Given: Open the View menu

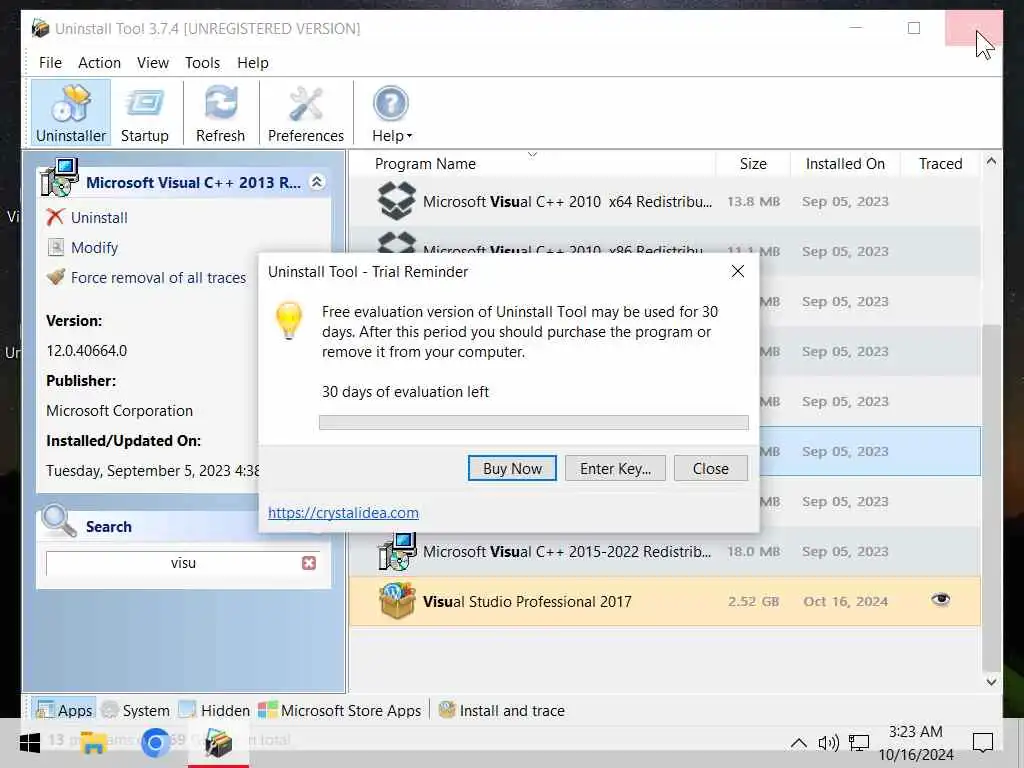Looking at the screenshot, I should (153, 63).
